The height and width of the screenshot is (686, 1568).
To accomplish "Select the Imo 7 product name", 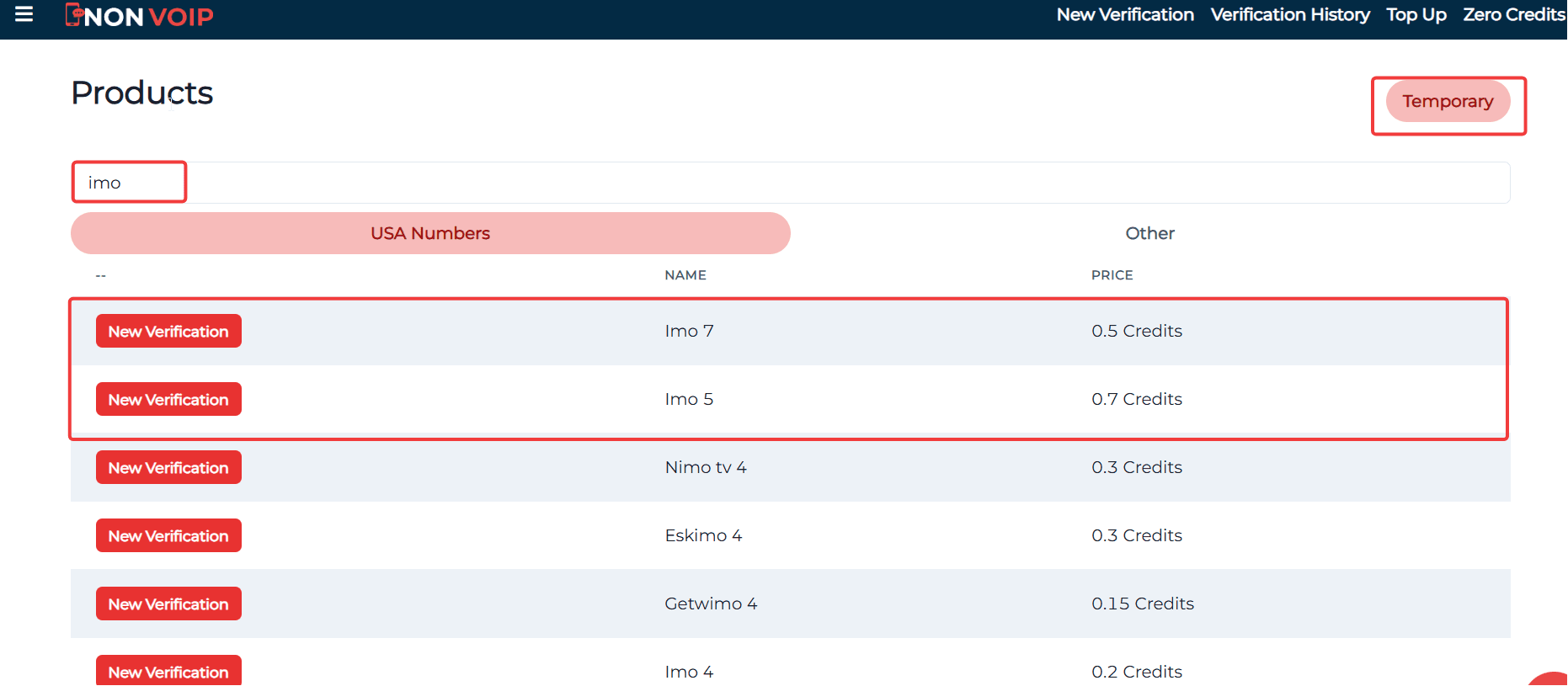I will coord(689,331).
